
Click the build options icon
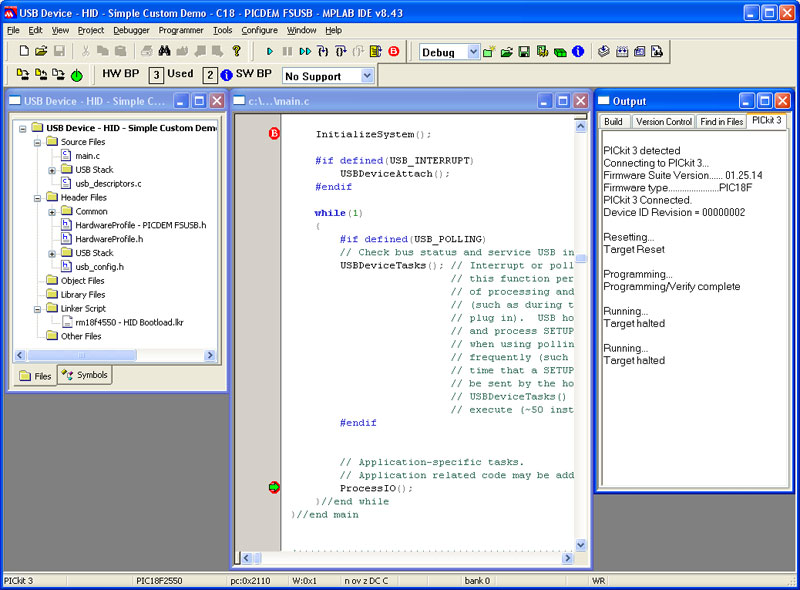542,52
